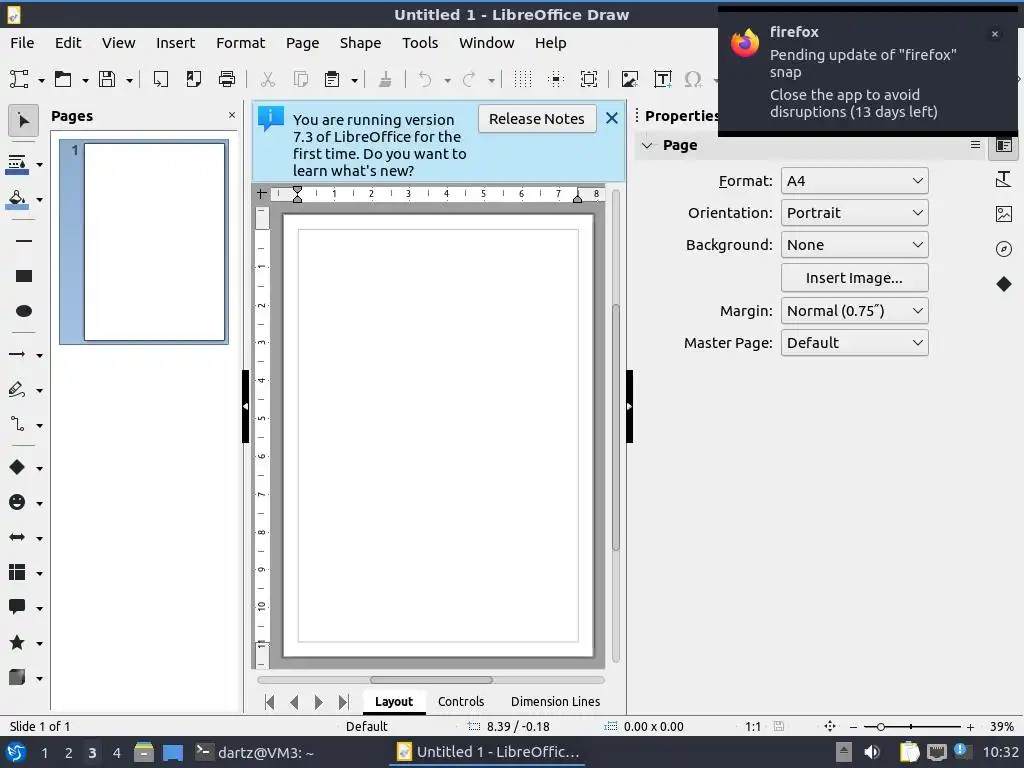Open the Tools menu
Screen dimensions: 1024x768
[x=420, y=43]
